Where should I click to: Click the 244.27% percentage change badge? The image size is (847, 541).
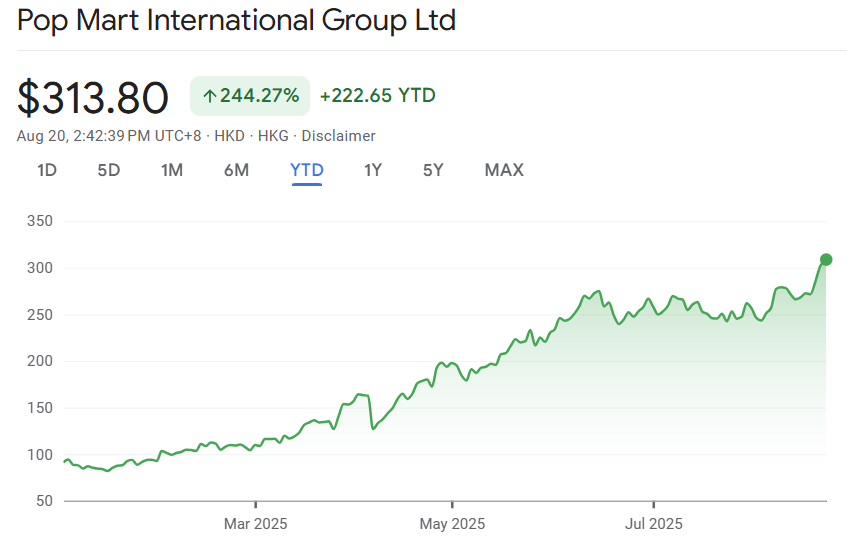(x=250, y=96)
